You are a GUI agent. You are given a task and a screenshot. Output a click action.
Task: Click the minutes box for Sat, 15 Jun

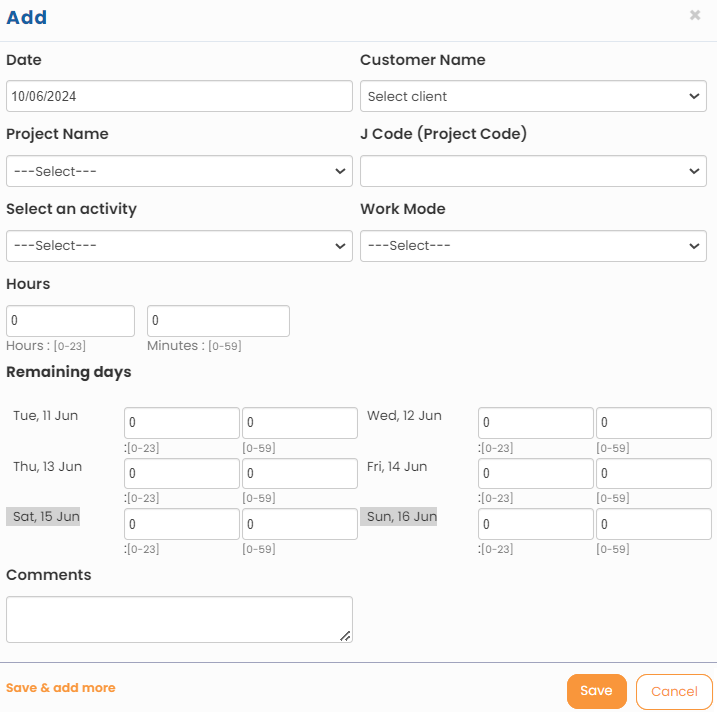pyautogui.click(x=300, y=524)
